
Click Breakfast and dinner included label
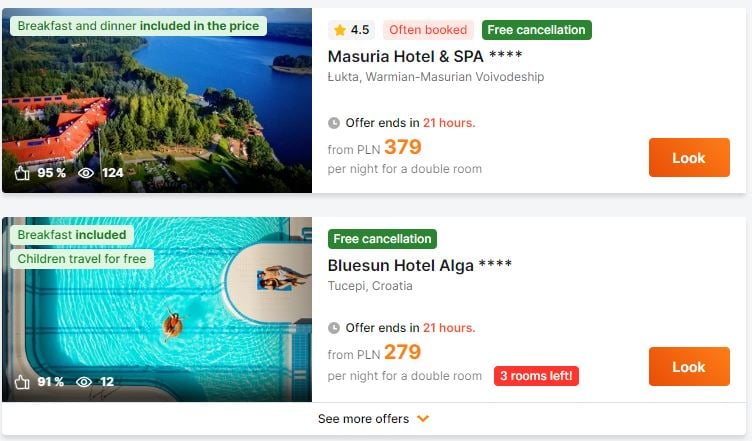(138, 26)
